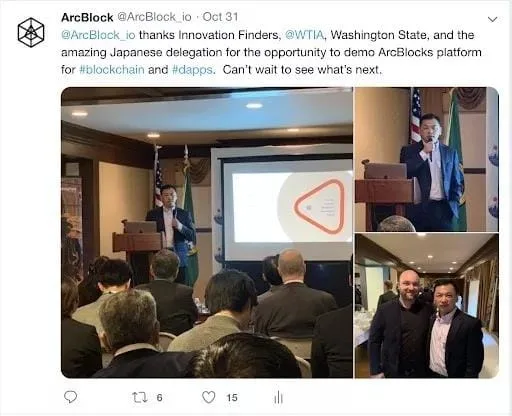This screenshot has height=416, width=512.
Task: Like the tweet with heart icon
Action: point(209,397)
